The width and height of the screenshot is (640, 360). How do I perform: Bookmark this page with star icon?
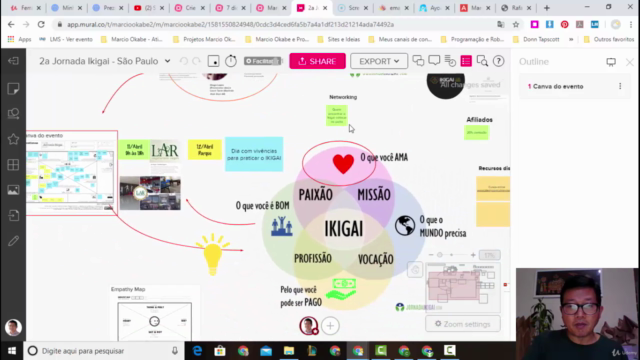tap(516, 24)
